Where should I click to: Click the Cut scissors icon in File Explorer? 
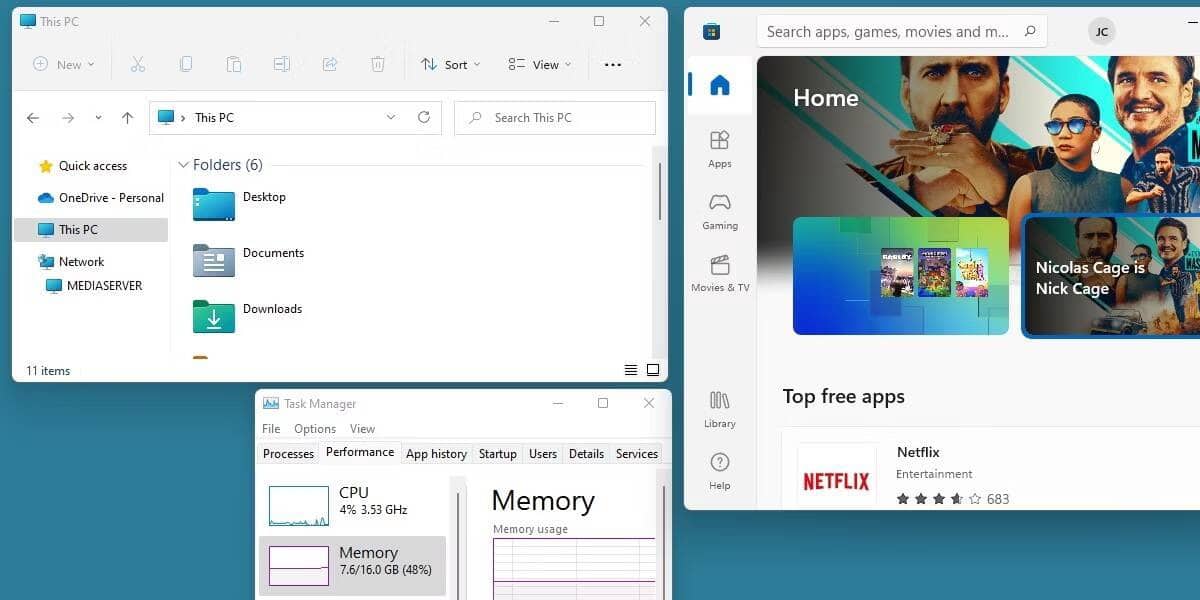(138, 64)
